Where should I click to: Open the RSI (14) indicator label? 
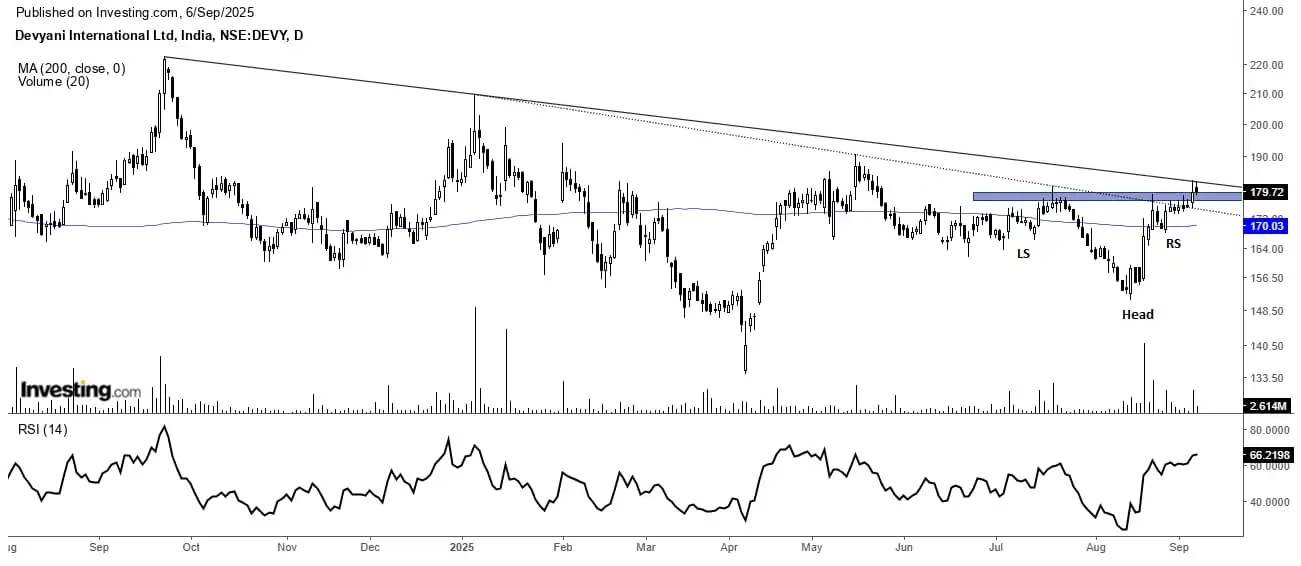(x=44, y=430)
